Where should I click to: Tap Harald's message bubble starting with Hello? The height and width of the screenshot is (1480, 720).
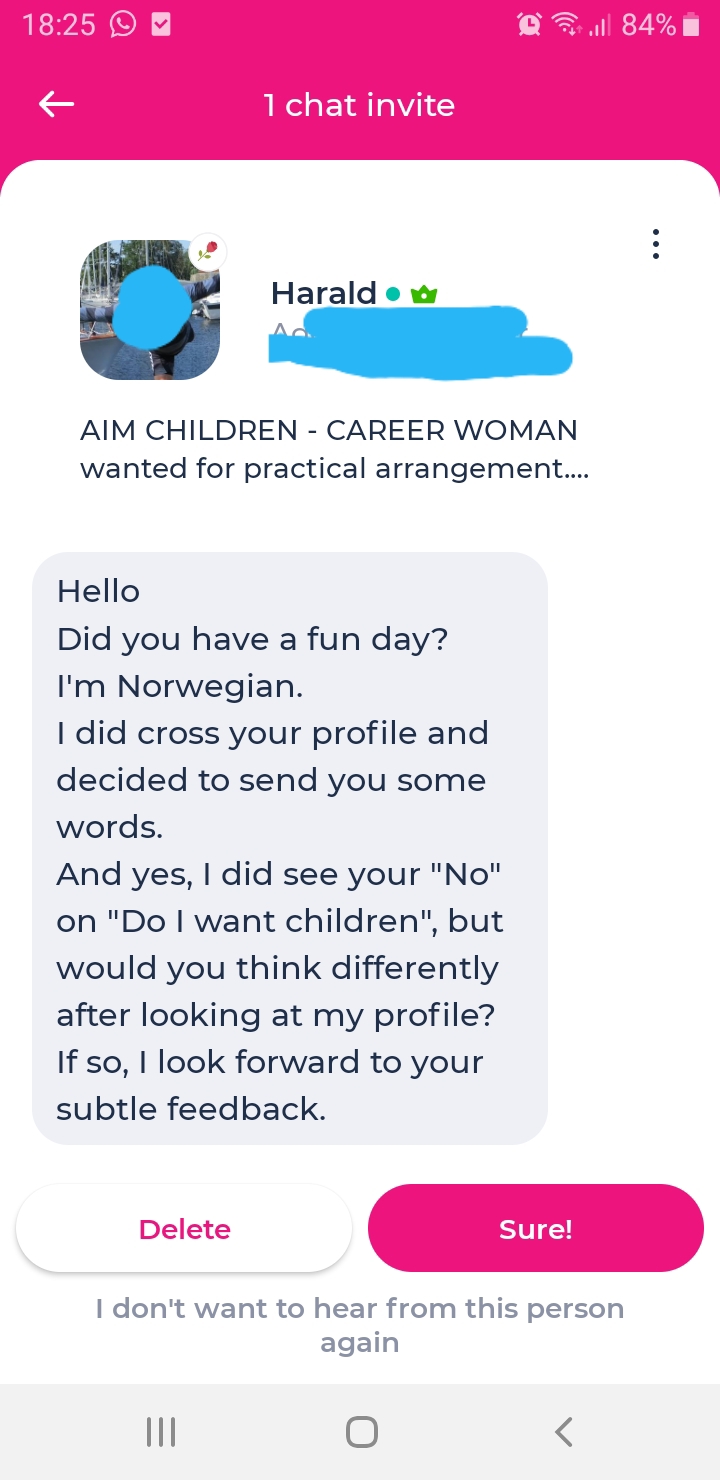tap(290, 848)
